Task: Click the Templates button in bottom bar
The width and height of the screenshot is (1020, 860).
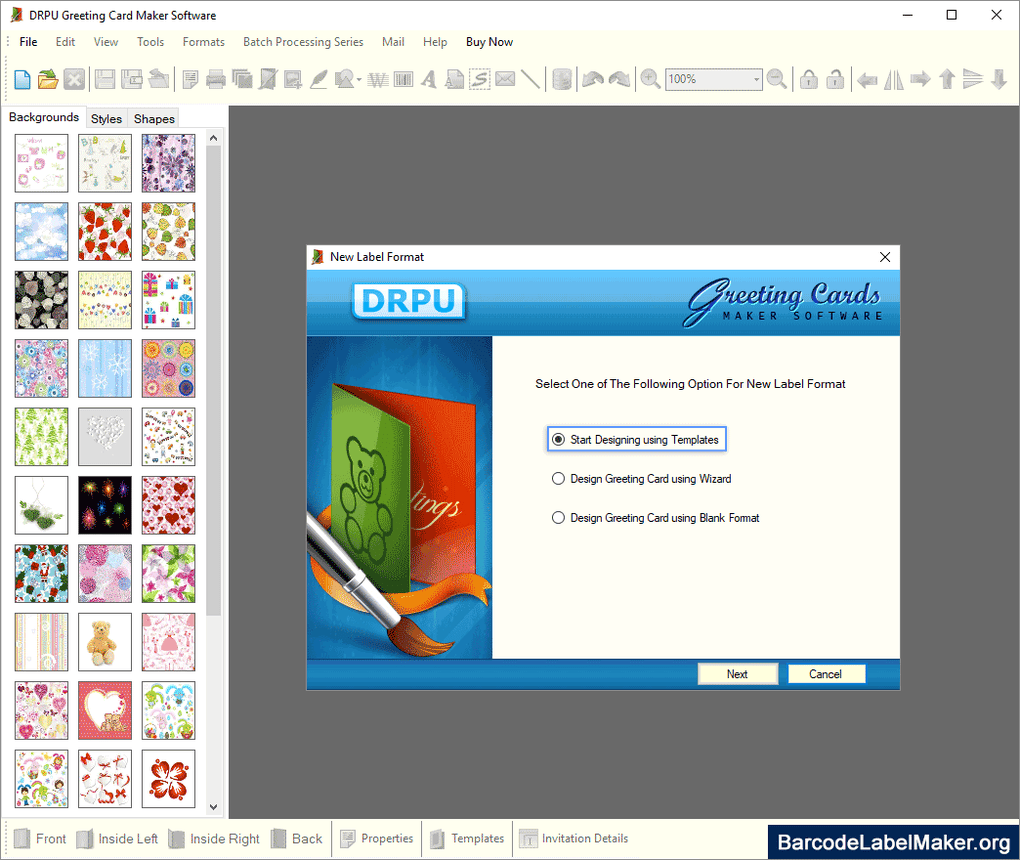Action: [466, 839]
